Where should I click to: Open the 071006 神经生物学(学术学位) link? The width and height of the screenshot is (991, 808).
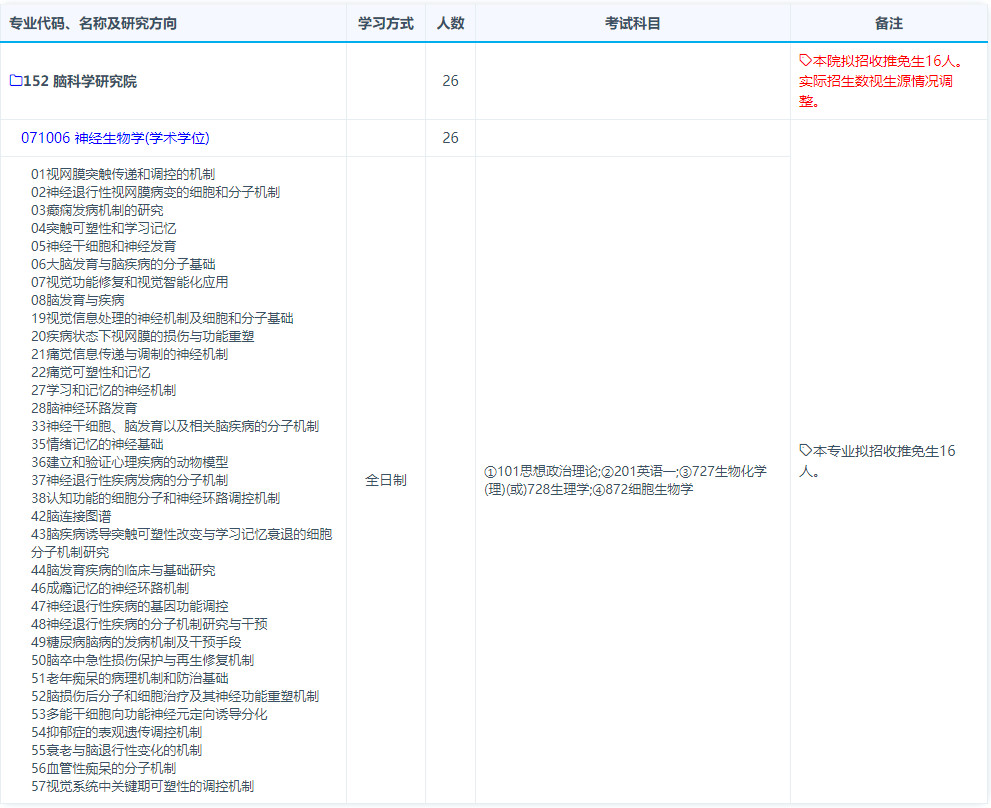[x=115, y=138]
